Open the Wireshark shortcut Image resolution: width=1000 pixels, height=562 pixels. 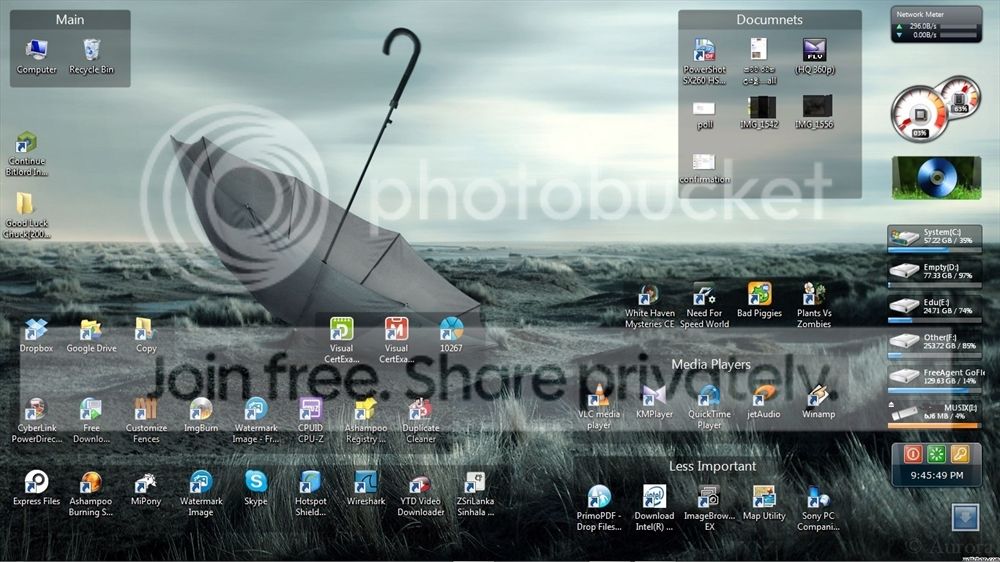[x=365, y=489]
